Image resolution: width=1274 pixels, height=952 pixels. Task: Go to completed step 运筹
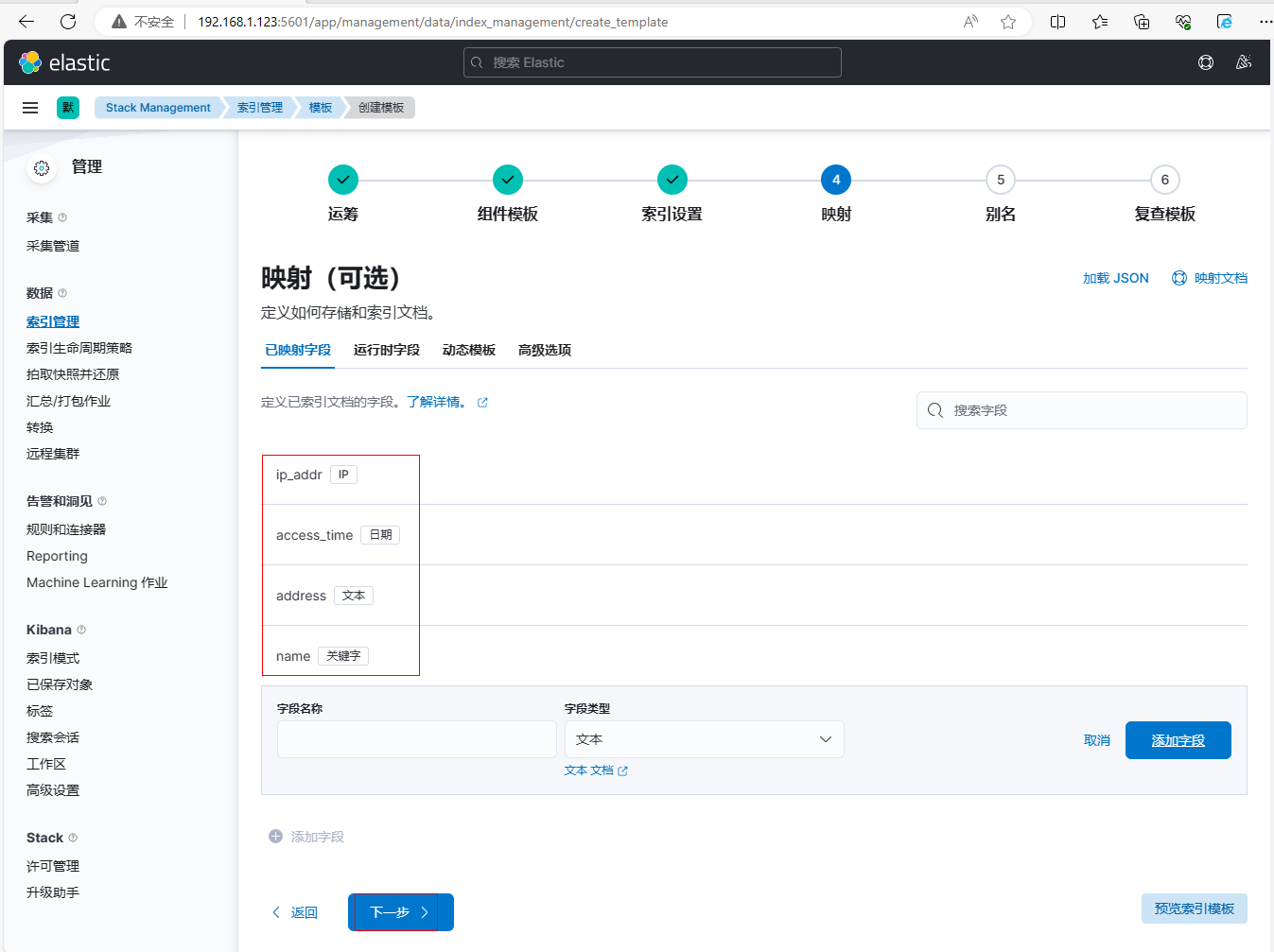point(343,180)
